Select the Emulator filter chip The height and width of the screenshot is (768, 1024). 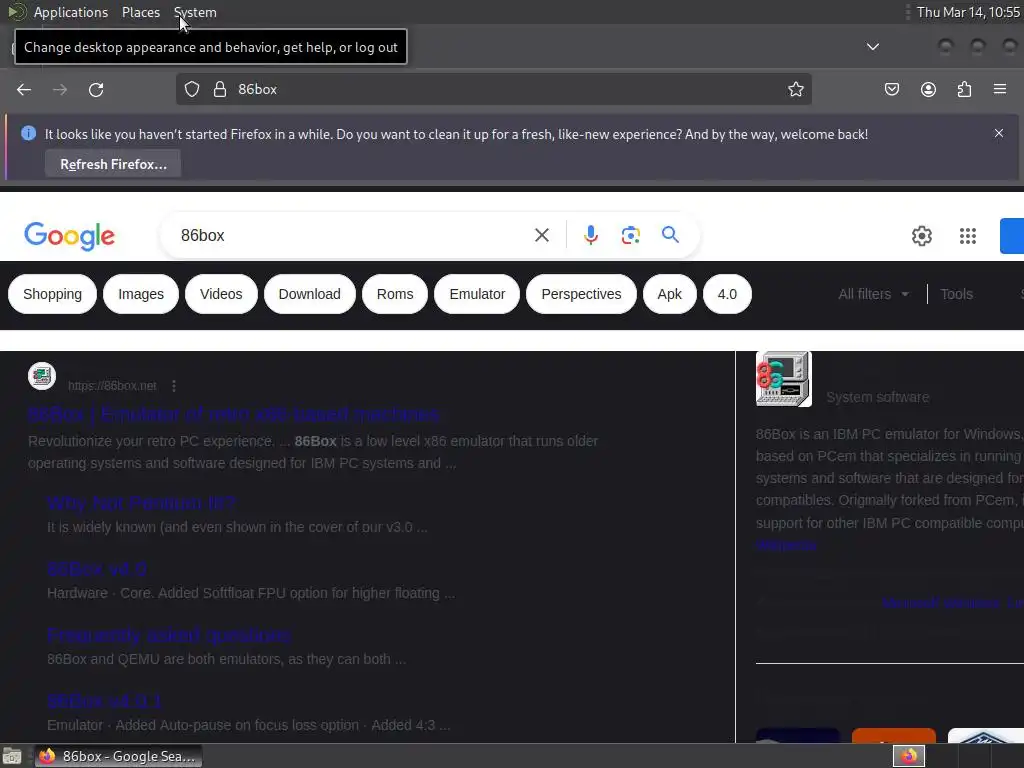(x=477, y=294)
